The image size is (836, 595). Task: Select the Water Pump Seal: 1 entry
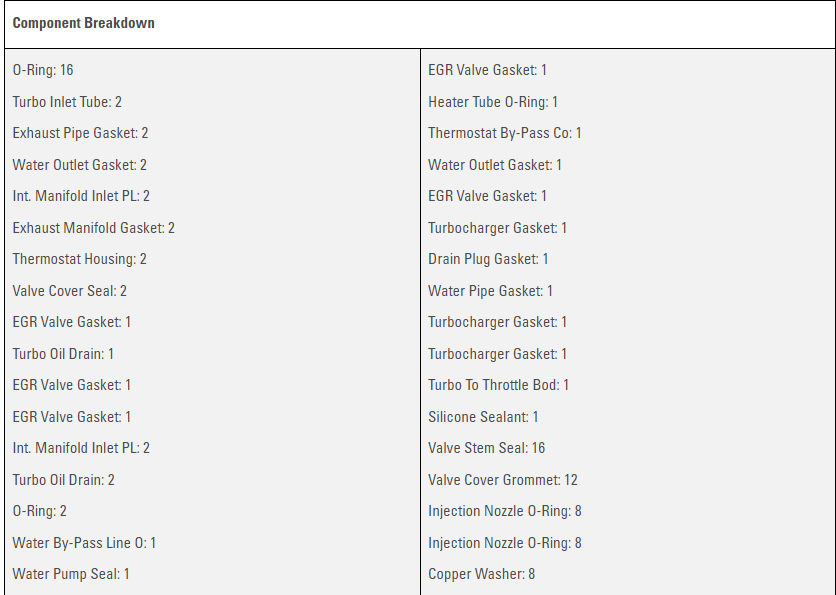pyautogui.click(x=71, y=574)
